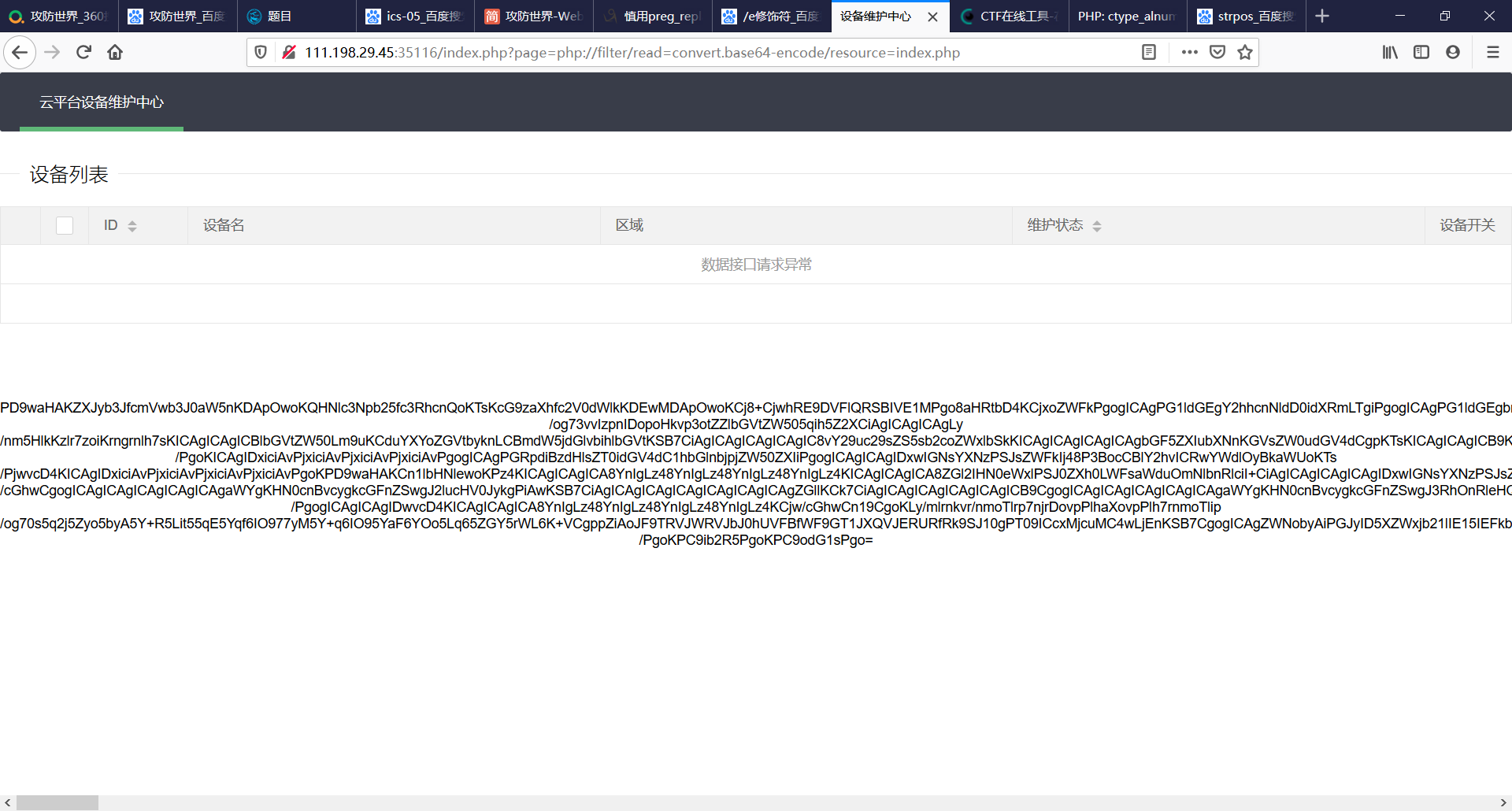Switch to CTF在线工具 tab
The height and width of the screenshot is (811, 1512).
point(1010,16)
